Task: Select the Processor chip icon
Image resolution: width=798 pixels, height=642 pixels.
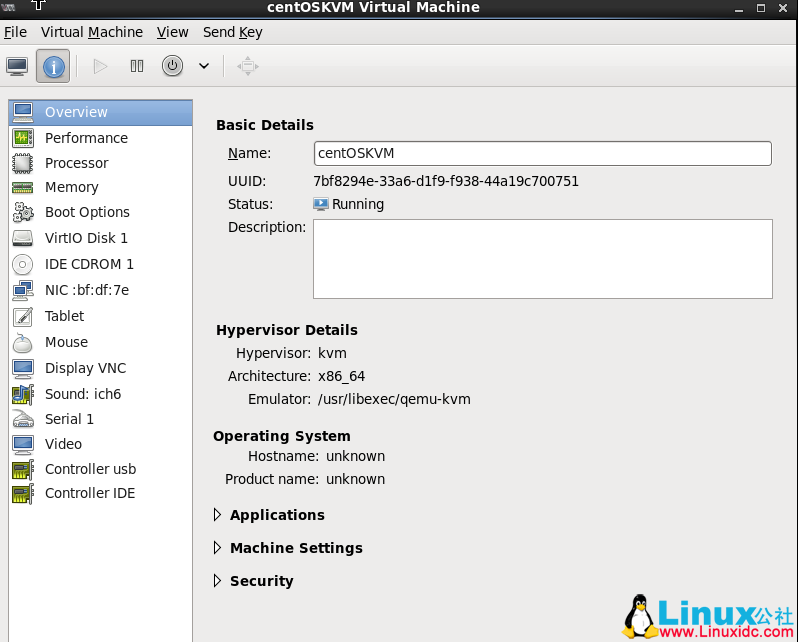Action: pyautogui.click(x=23, y=163)
